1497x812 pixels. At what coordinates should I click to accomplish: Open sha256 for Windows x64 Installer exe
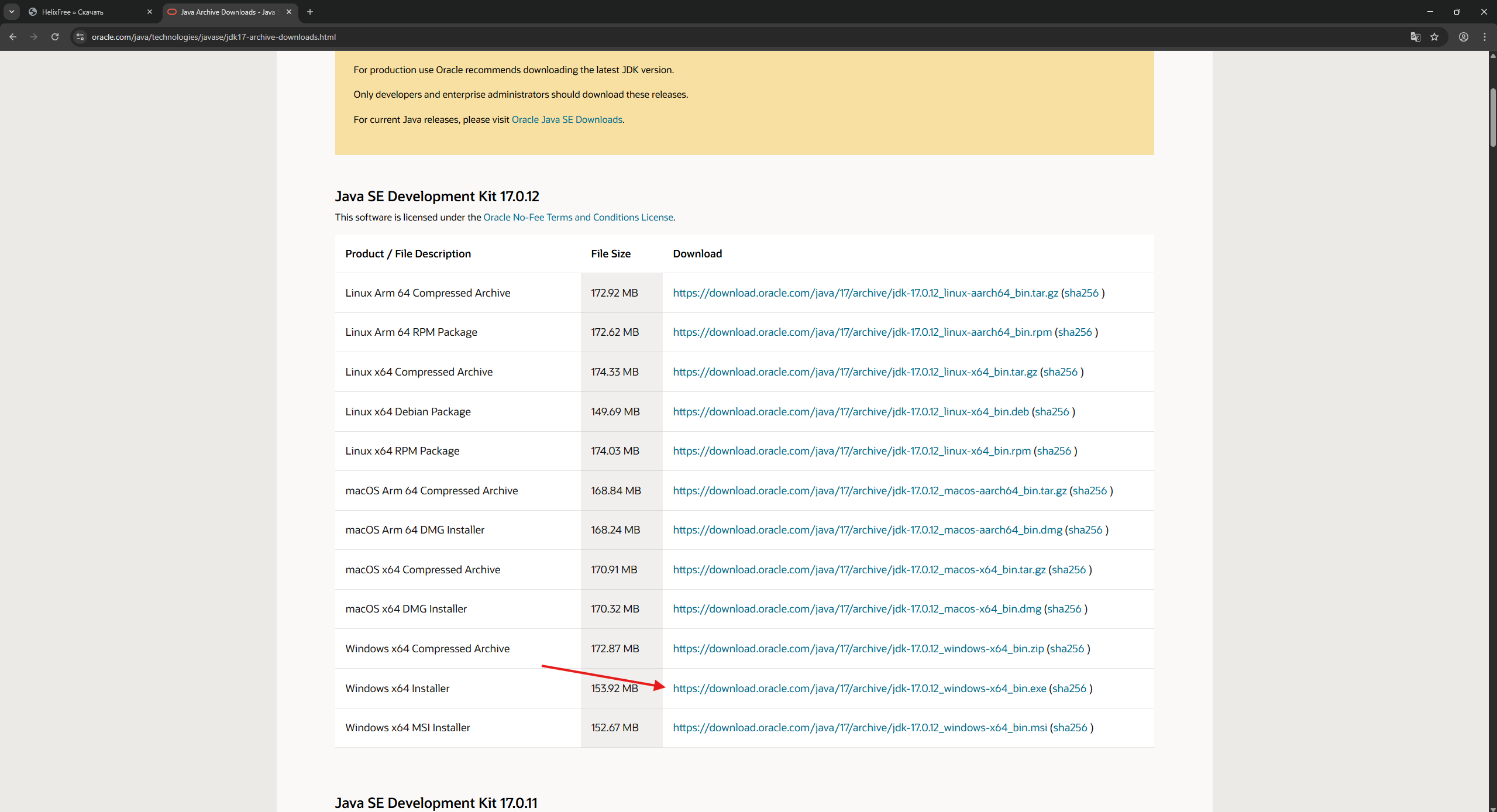coord(1069,689)
